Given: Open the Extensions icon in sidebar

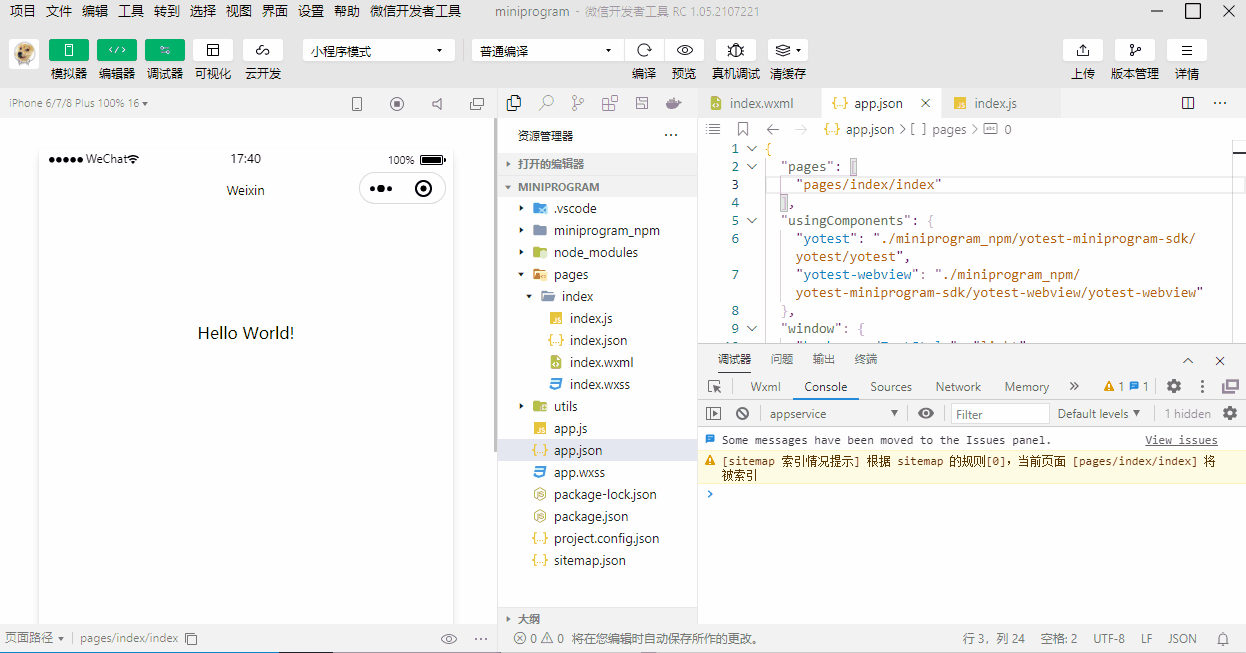Looking at the screenshot, I should [x=610, y=103].
